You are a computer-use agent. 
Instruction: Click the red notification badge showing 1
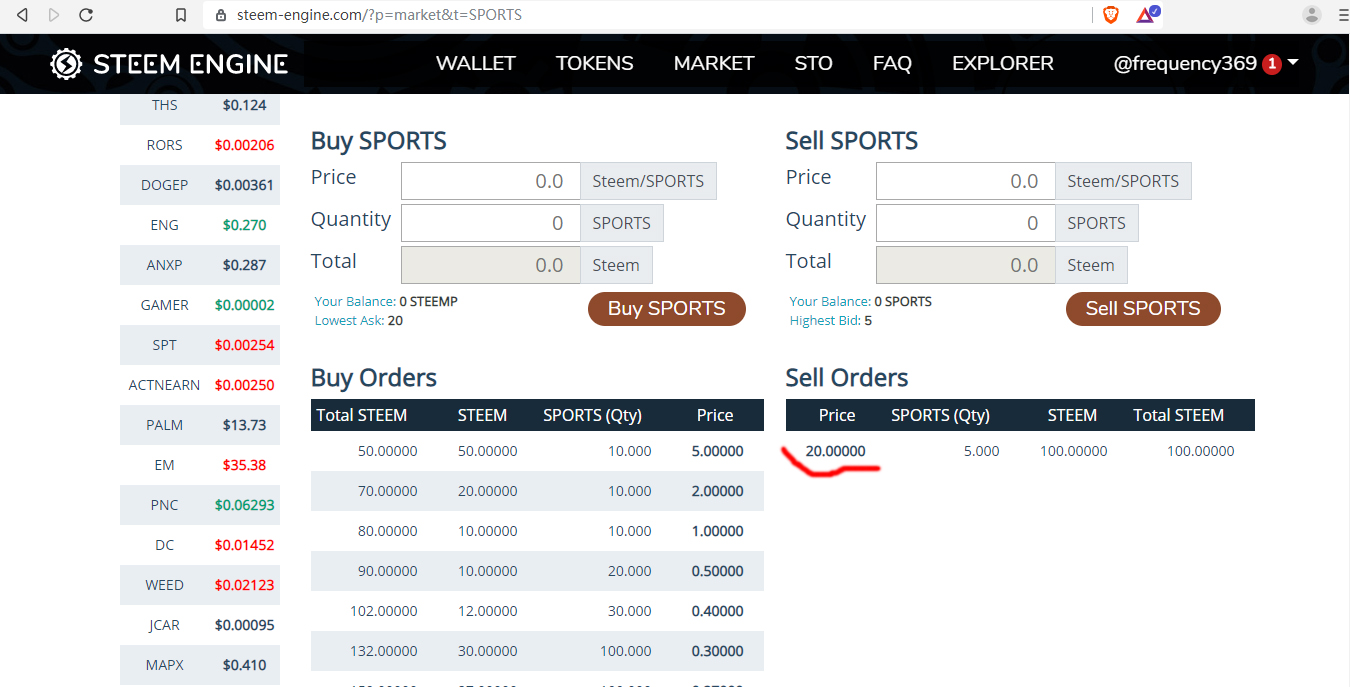pos(1272,64)
